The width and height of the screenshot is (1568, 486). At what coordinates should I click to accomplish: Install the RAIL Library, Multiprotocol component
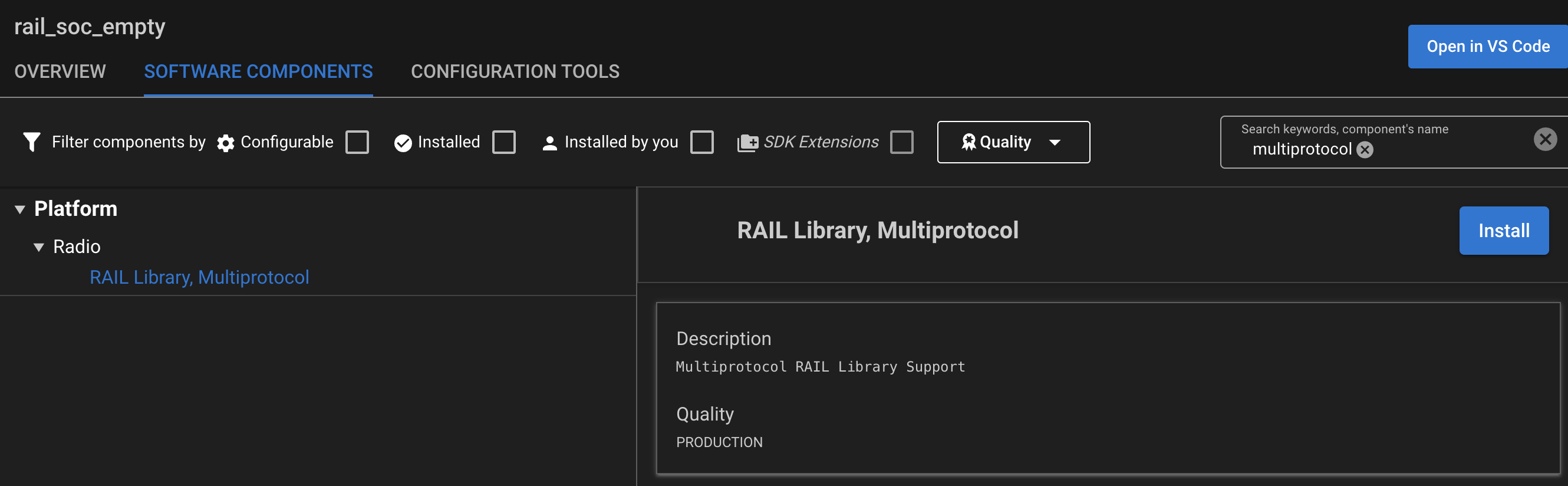(x=1504, y=230)
